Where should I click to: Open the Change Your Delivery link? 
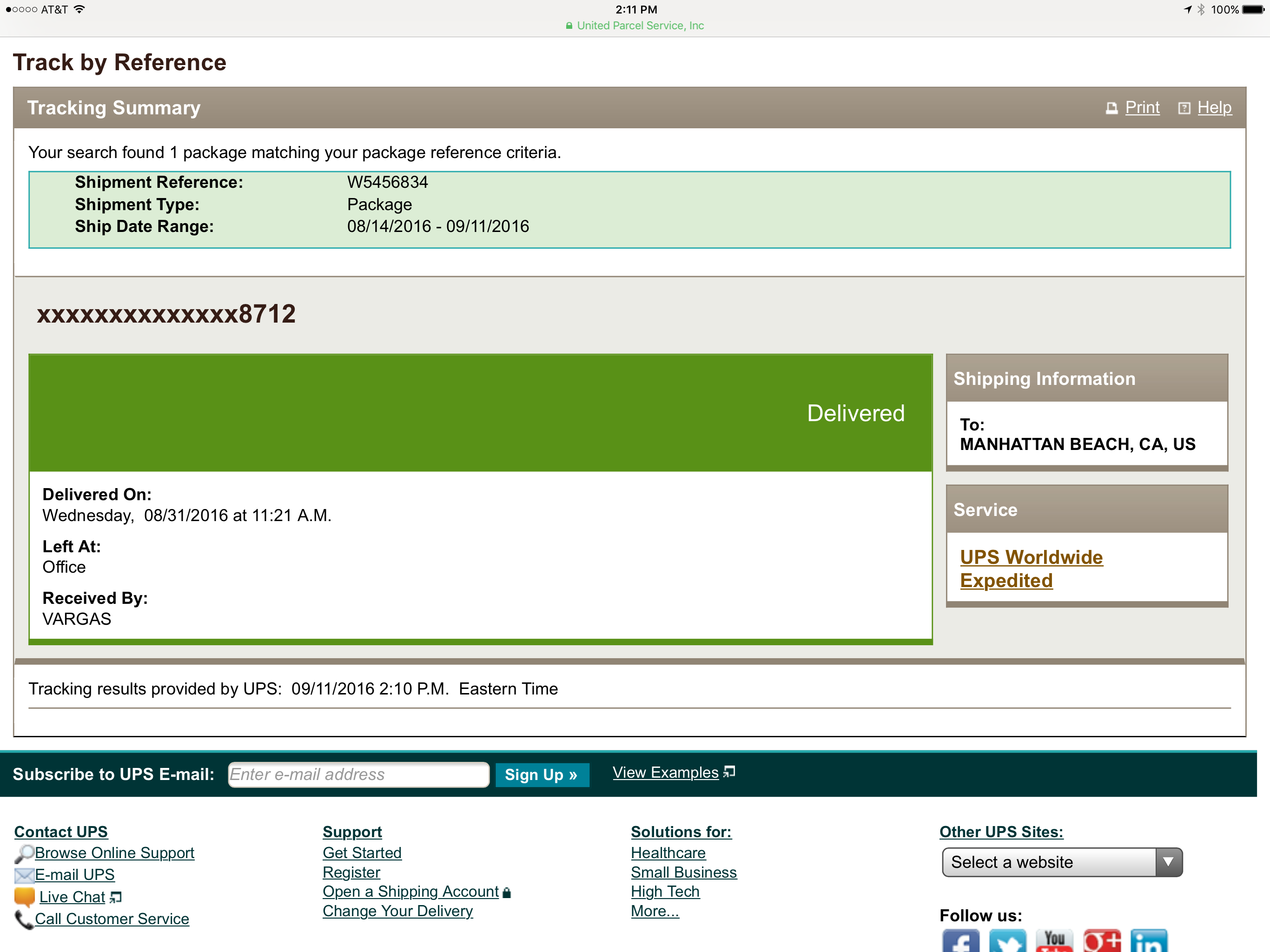[397, 911]
